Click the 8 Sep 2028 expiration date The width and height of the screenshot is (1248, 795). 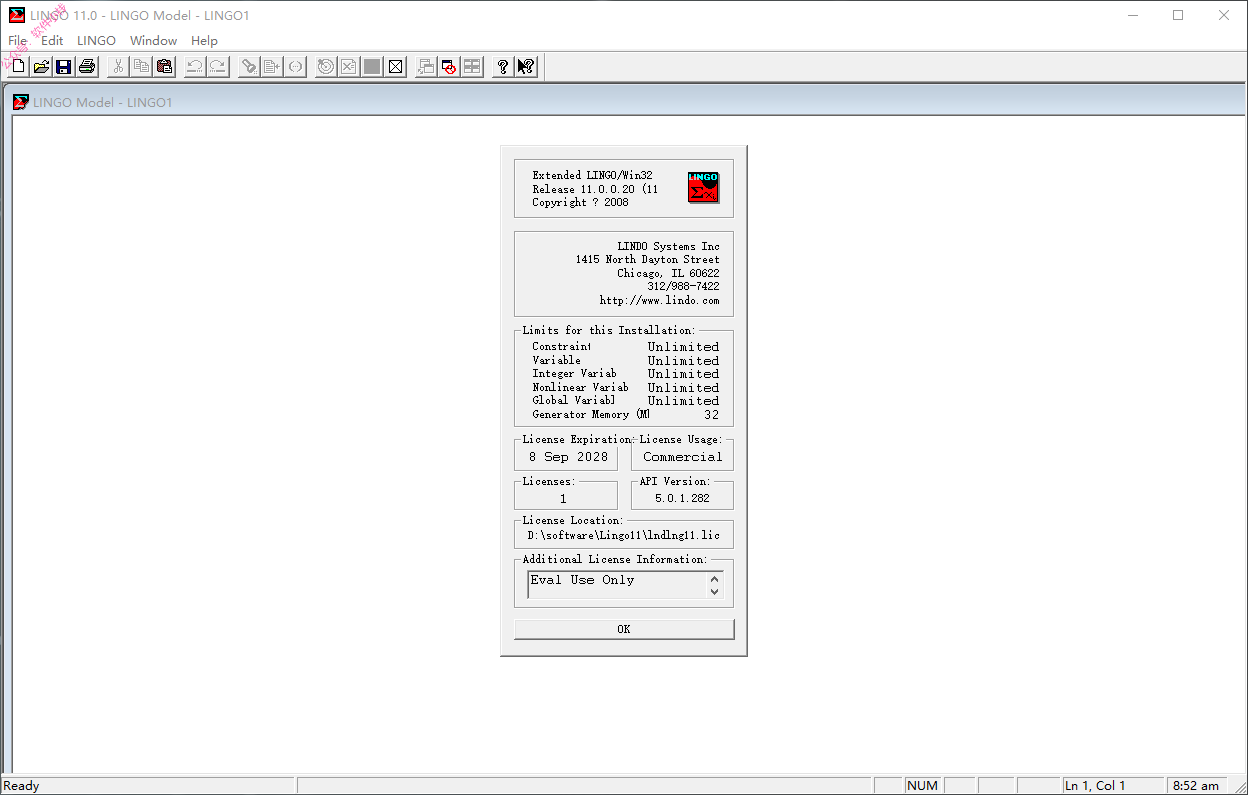[569, 457]
